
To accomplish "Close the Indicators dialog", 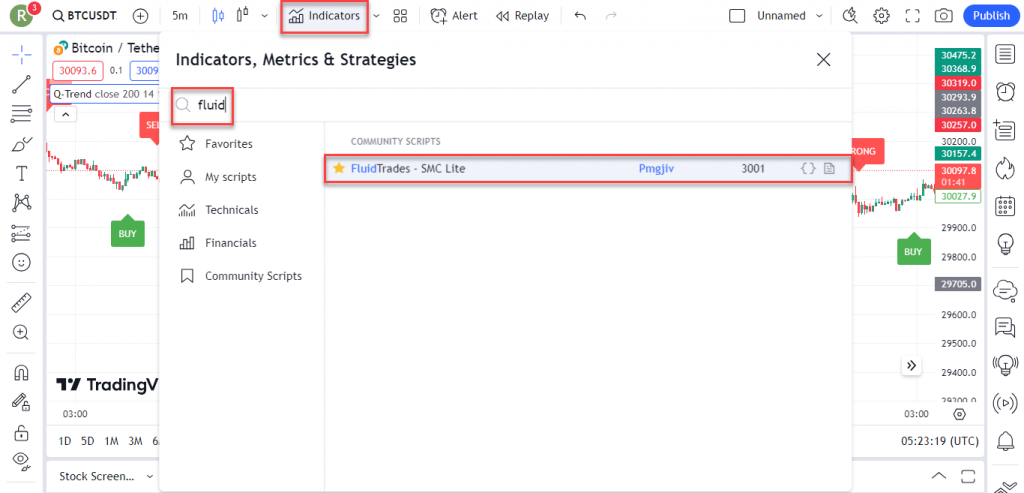I will tap(824, 60).
